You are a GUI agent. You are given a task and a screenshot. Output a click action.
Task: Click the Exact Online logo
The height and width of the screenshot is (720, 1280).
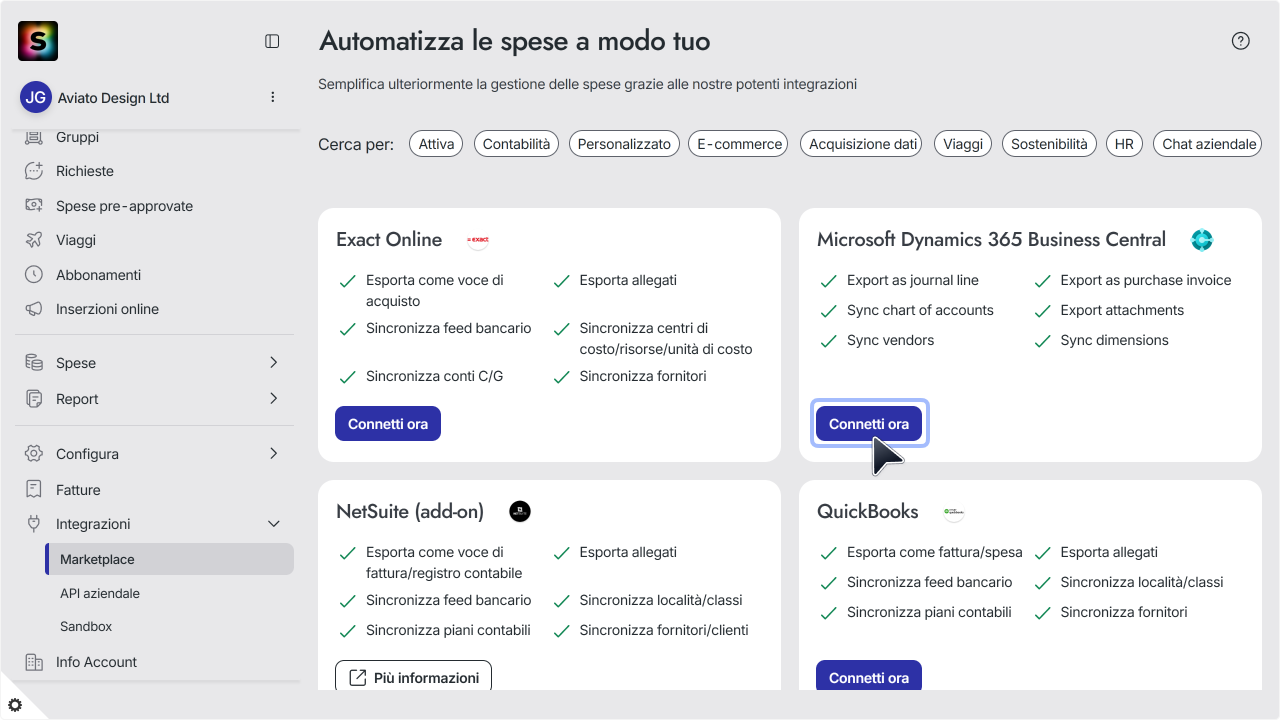478,240
